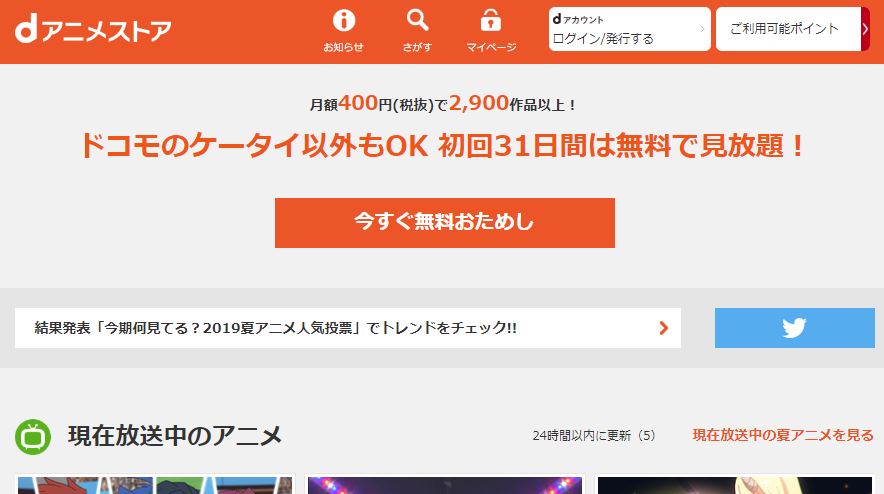
Task: Select the マイページ menu label
Action: pyautogui.click(x=491, y=47)
